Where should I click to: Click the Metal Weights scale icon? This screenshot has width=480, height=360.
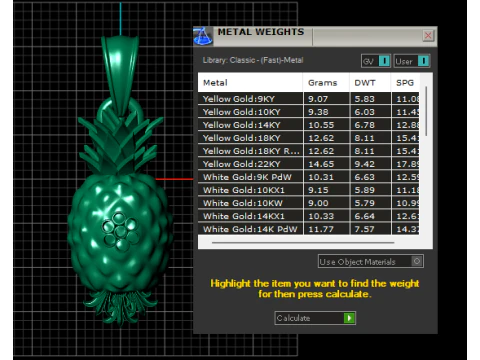click(x=203, y=36)
